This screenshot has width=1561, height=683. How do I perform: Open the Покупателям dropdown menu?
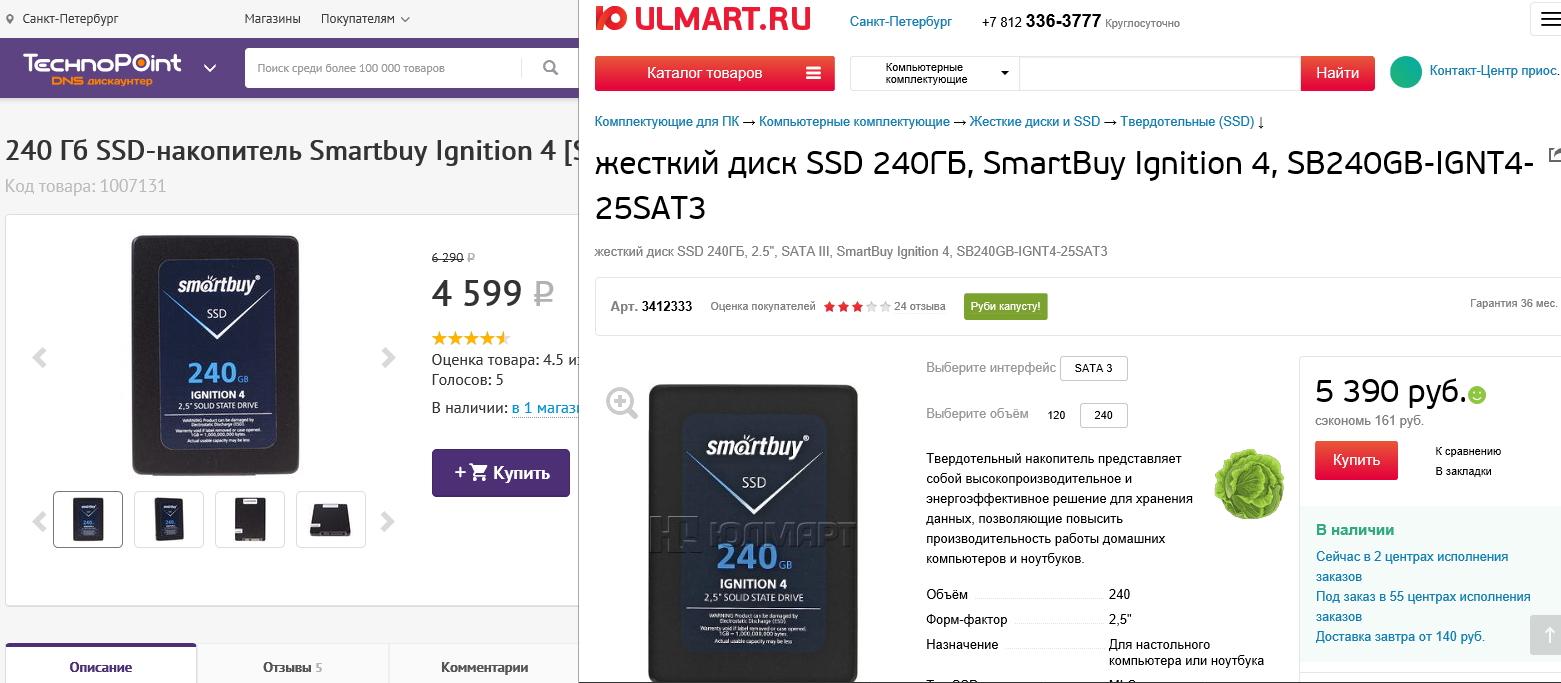coord(365,19)
